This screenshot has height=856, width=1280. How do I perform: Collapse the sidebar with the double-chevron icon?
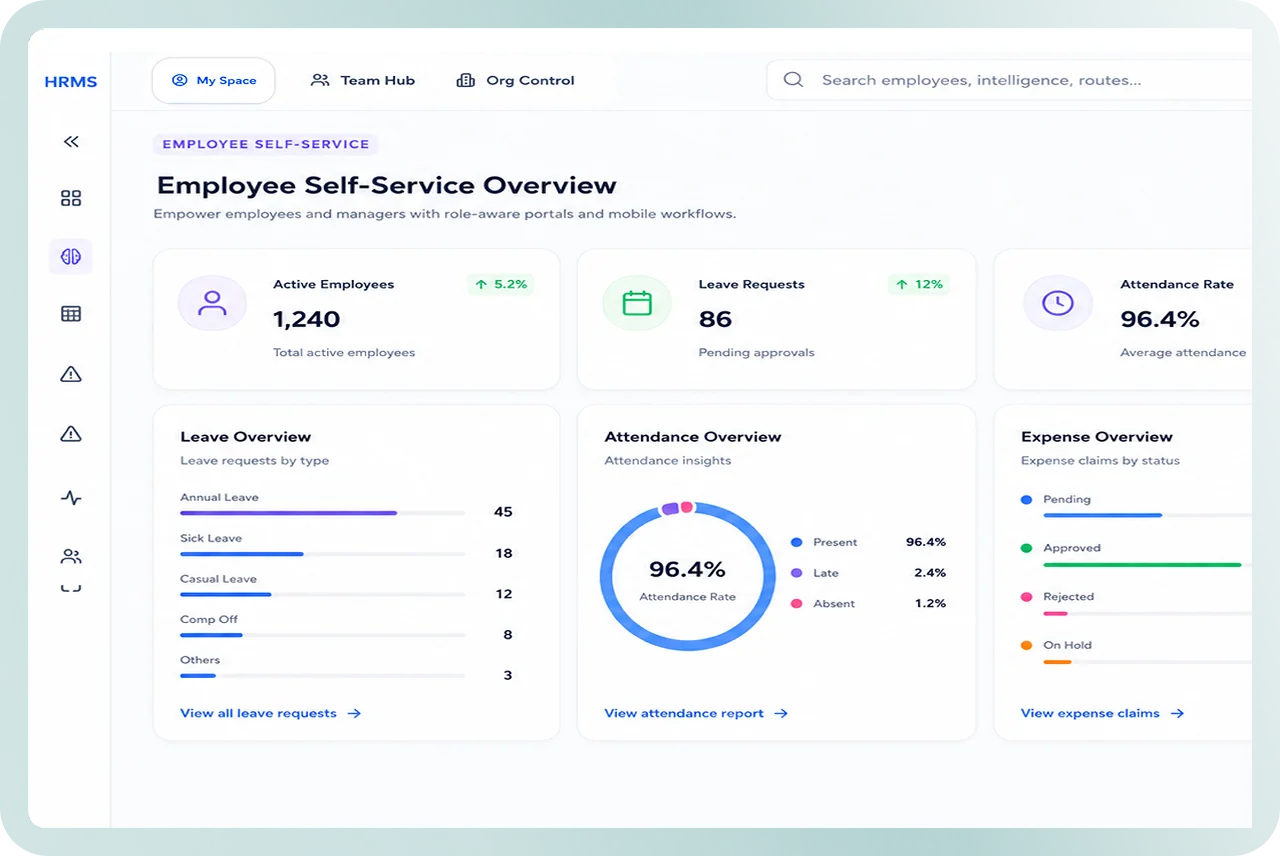[x=71, y=142]
